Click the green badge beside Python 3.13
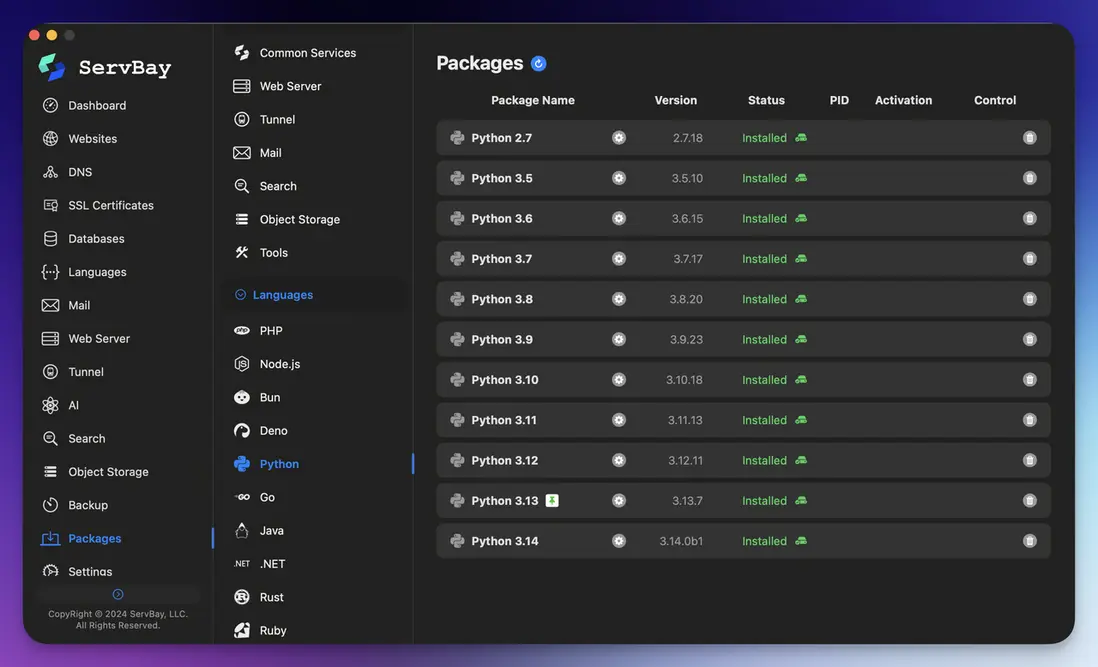Image resolution: width=1098 pixels, height=667 pixels. (x=552, y=500)
